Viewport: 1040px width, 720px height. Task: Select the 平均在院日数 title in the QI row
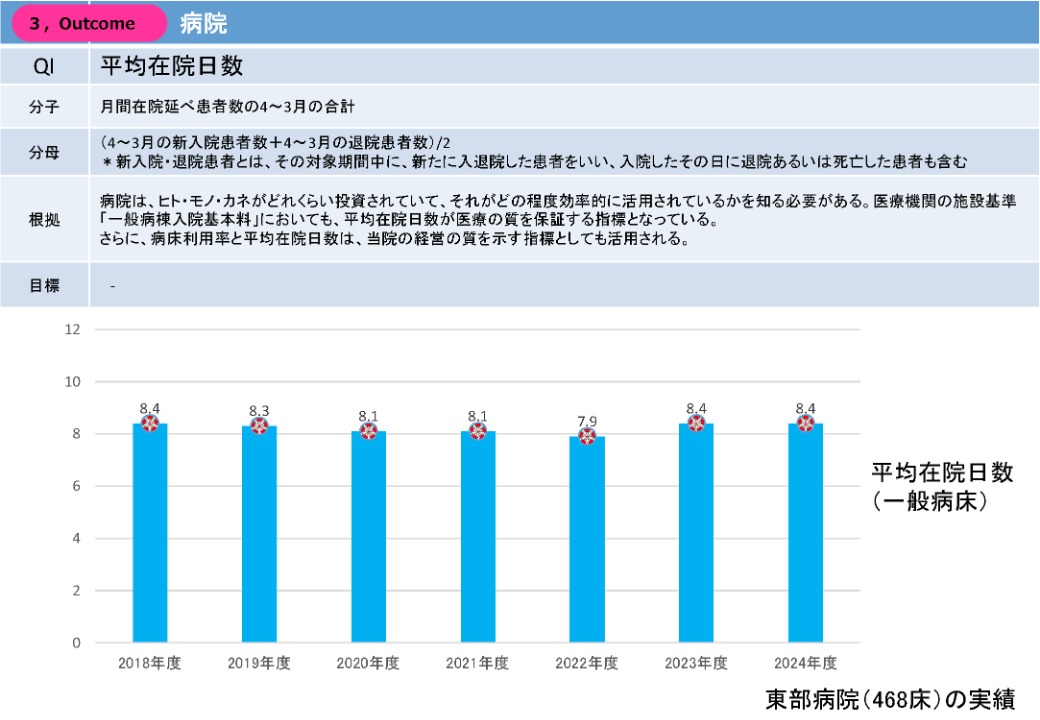173,67
